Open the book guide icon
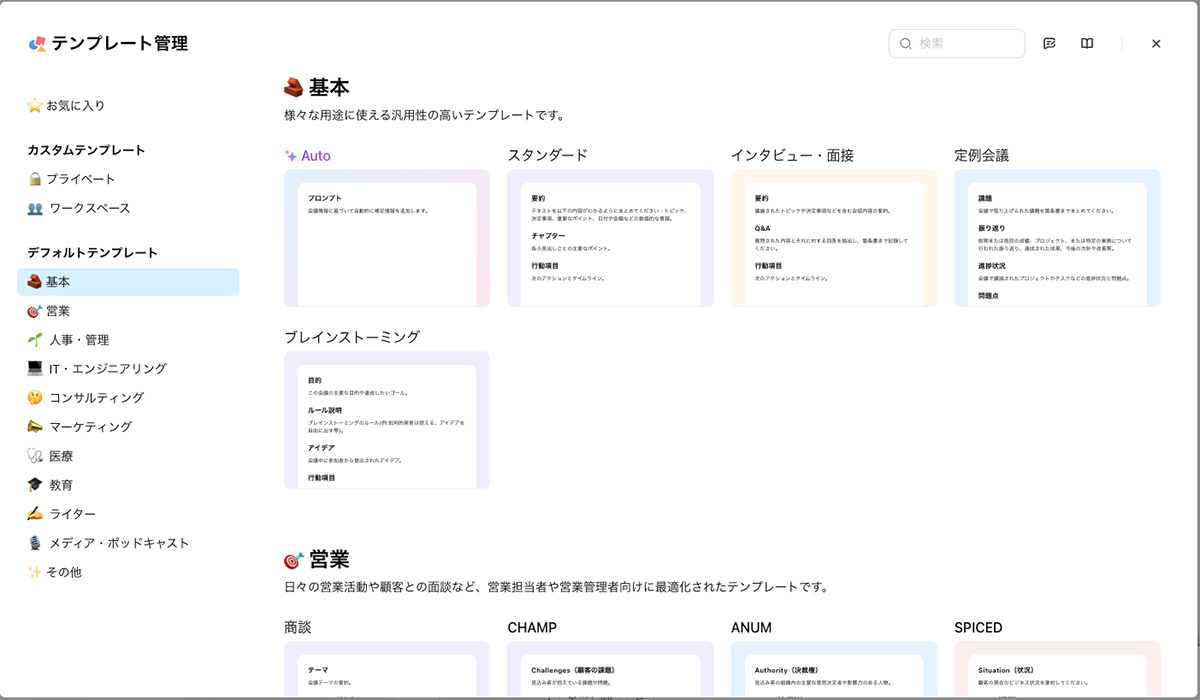 pyautogui.click(x=1087, y=44)
